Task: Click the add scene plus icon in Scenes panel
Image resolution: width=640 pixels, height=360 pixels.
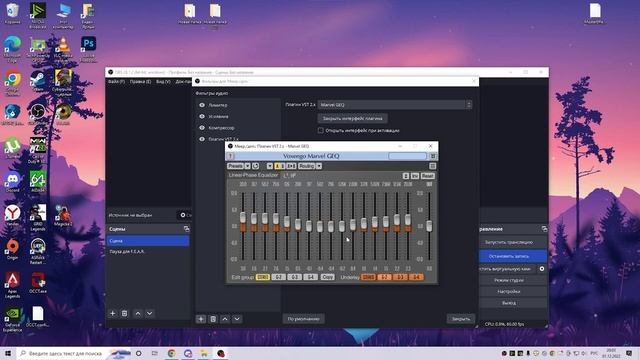Action: point(113,313)
